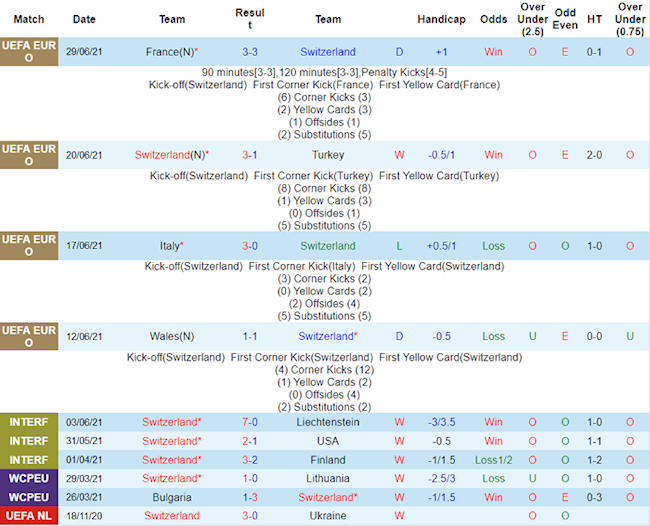
Task: Click (8) Corner Kicks (8) stat line
Action: pos(324,188)
